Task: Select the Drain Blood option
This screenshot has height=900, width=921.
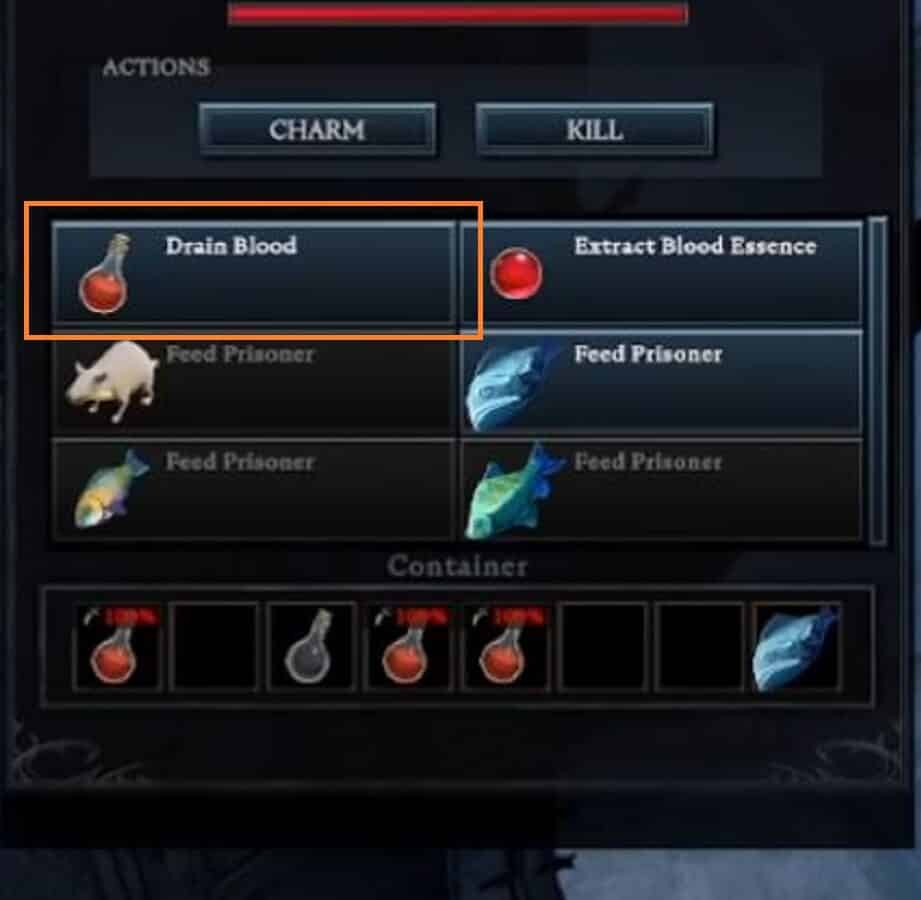Action: [x=254, y=273]
